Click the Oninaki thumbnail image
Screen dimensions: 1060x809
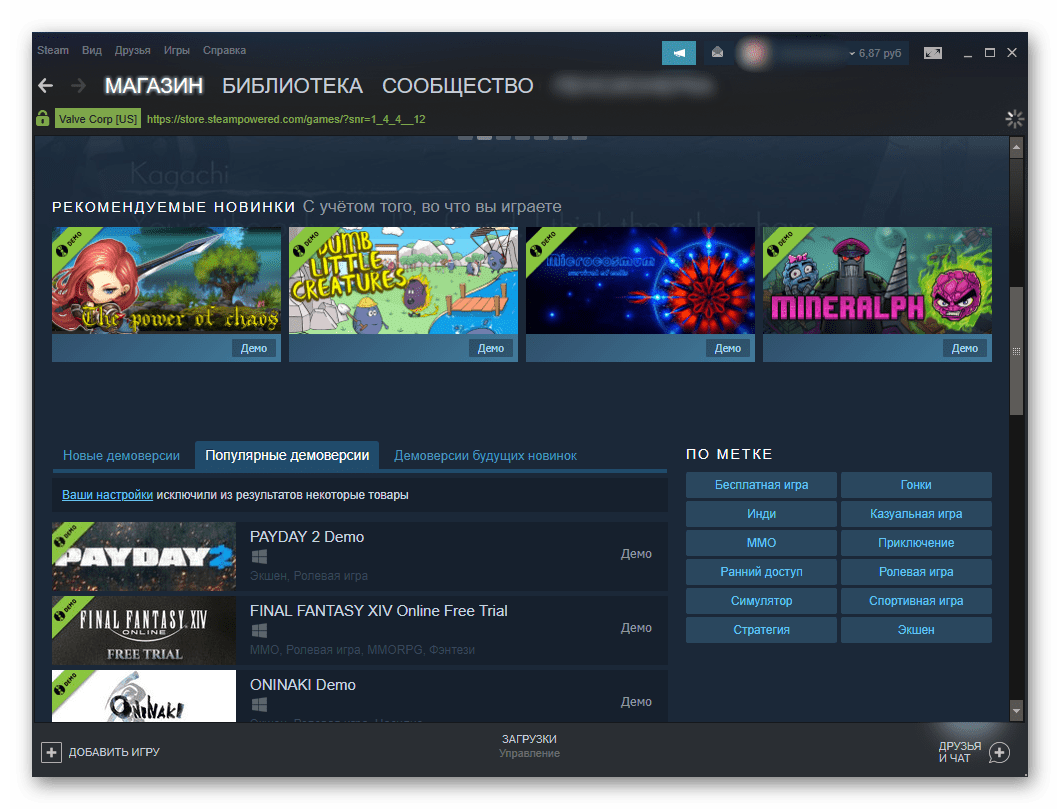tap(144, 696)
